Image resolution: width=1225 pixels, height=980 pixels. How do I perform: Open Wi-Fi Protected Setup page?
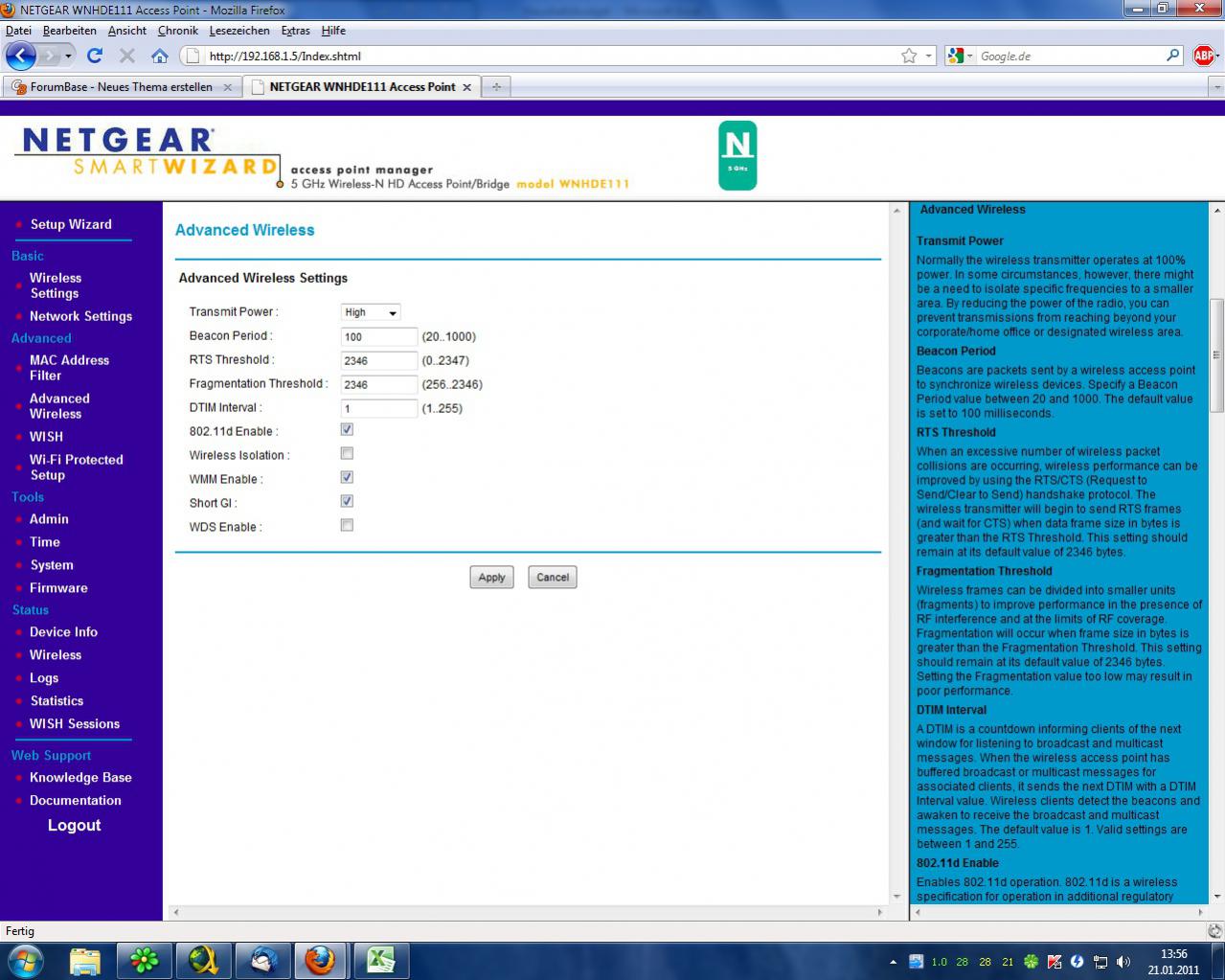click(76, 467)
